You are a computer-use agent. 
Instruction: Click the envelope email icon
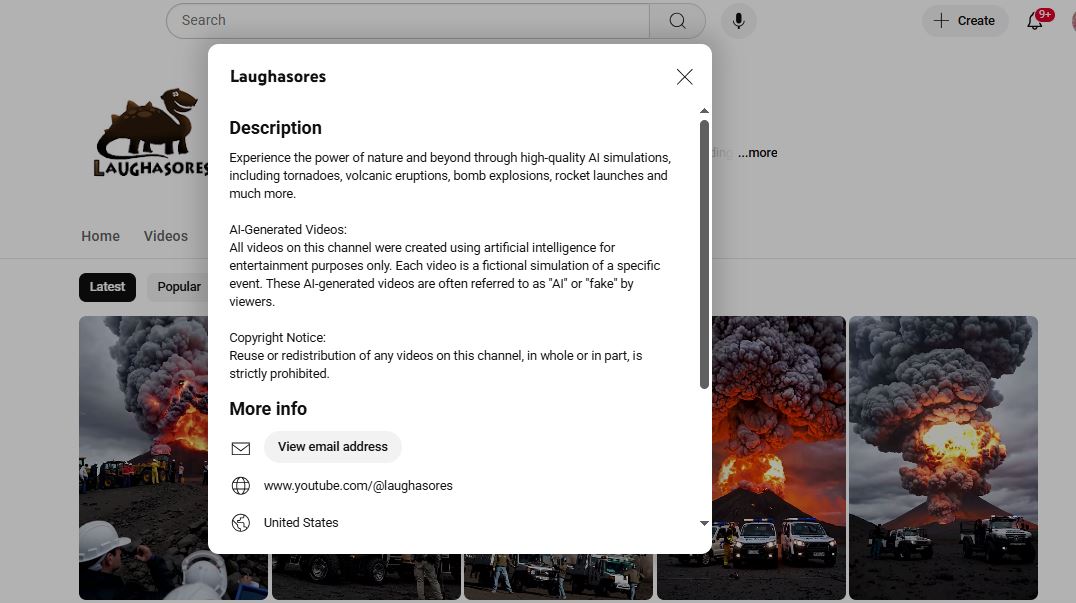pos(240,448)
